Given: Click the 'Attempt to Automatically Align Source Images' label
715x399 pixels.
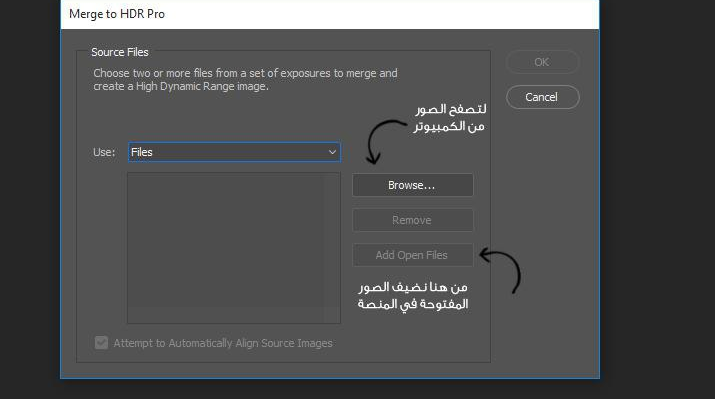Looking at the screenshot, I should pyautogui.click(x=223, y=343).
